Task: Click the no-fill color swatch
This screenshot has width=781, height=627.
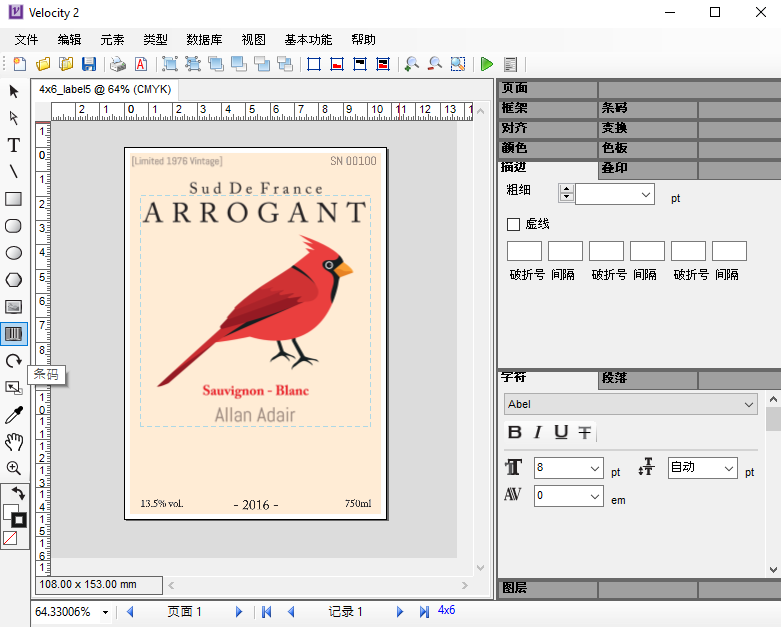Action: pyautogui.click(x=10, y=538)
